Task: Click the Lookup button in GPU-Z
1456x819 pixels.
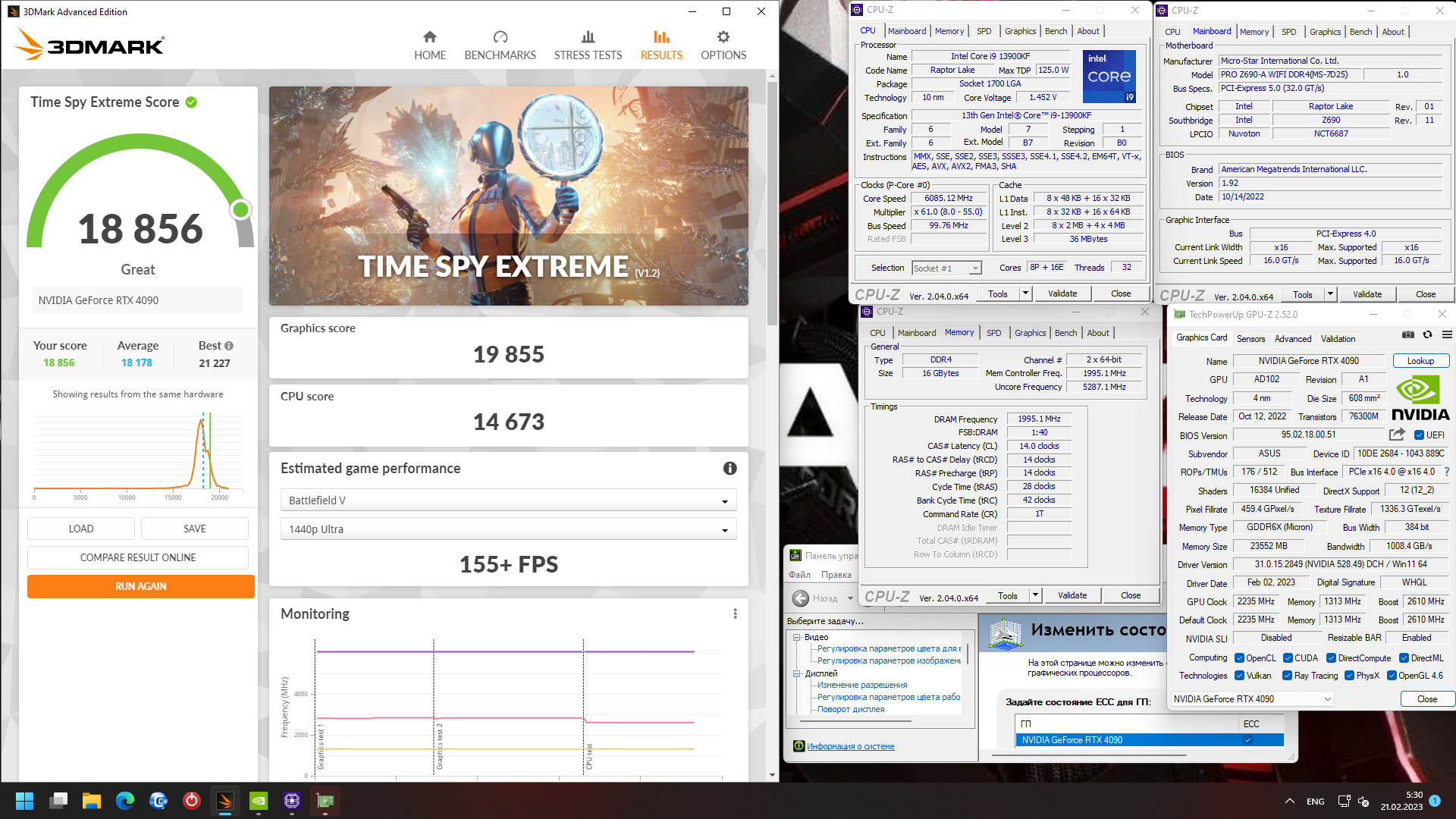Action: click(1420, 361)
